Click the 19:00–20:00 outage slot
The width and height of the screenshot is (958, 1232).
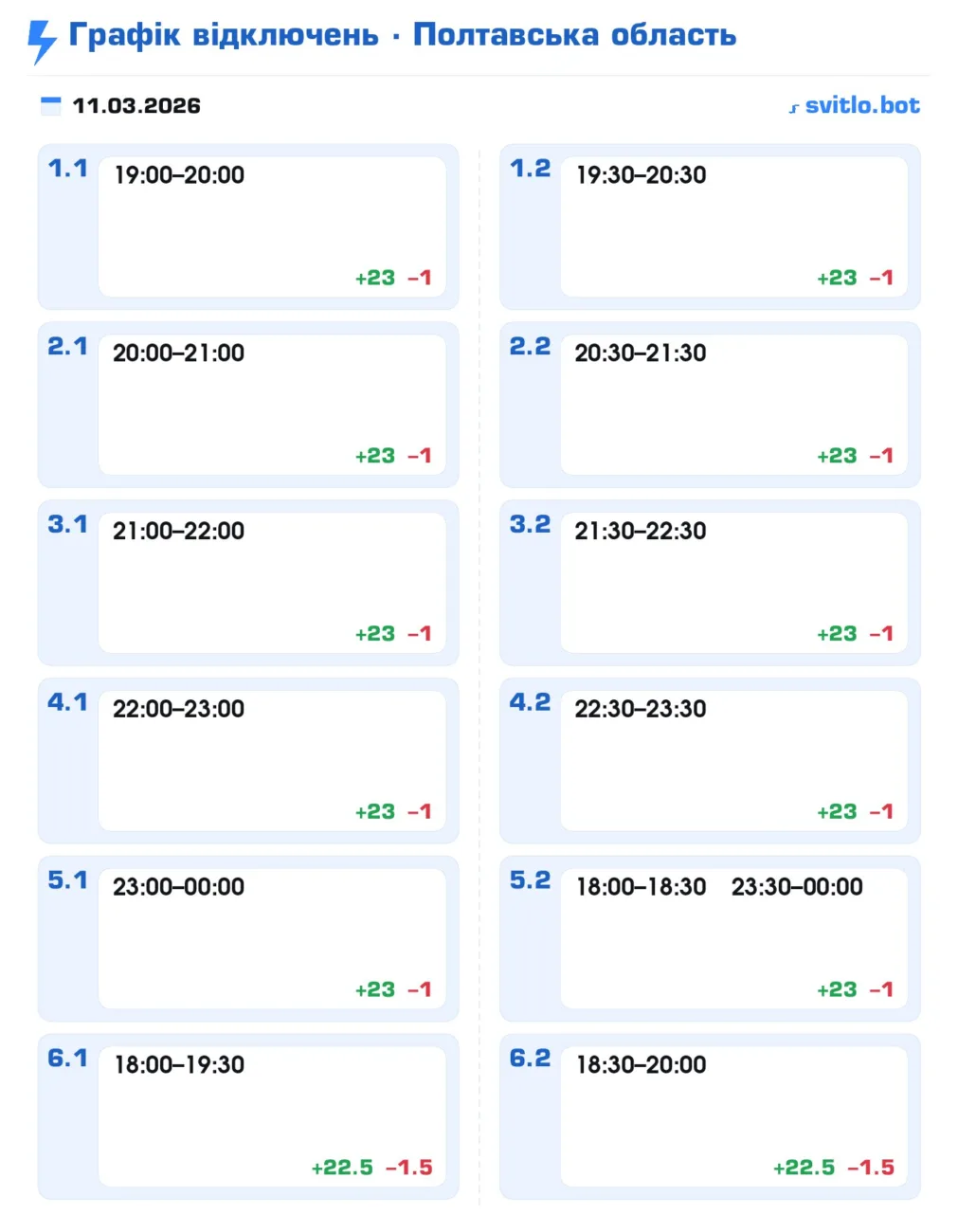(179, 175)
